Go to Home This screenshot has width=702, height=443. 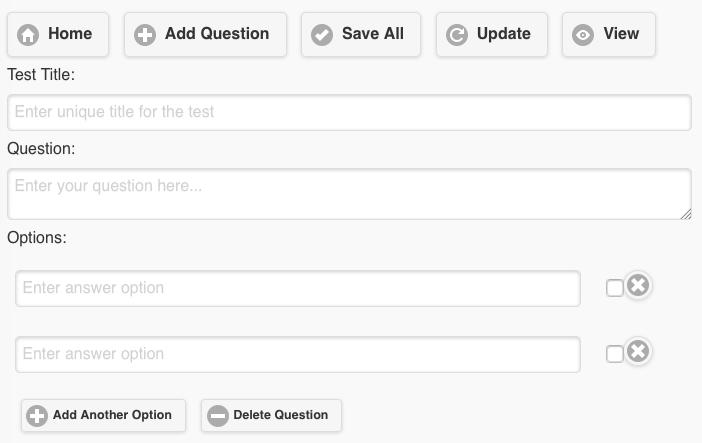click(x=58, y=34)
